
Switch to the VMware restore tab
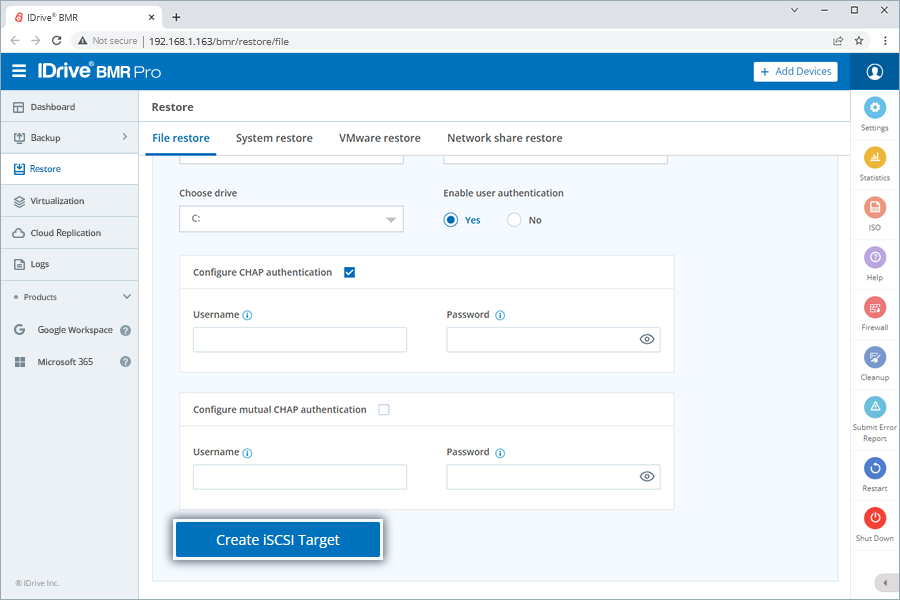pyautogui.click(x=379, y=138)
